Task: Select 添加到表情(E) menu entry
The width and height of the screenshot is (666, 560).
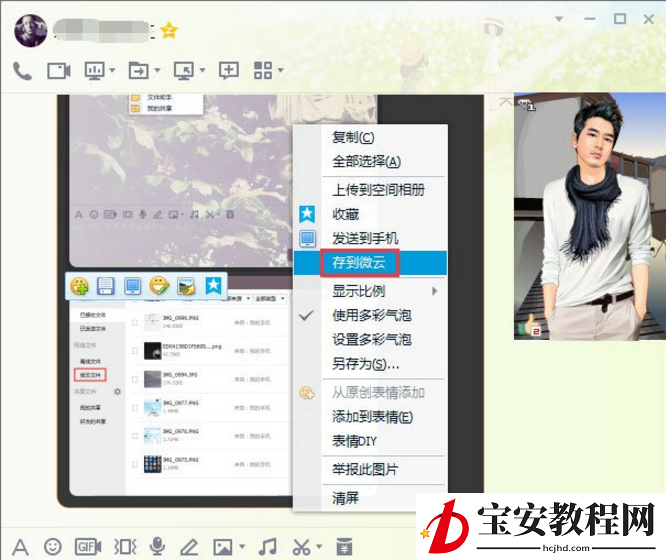Action: 373,417
